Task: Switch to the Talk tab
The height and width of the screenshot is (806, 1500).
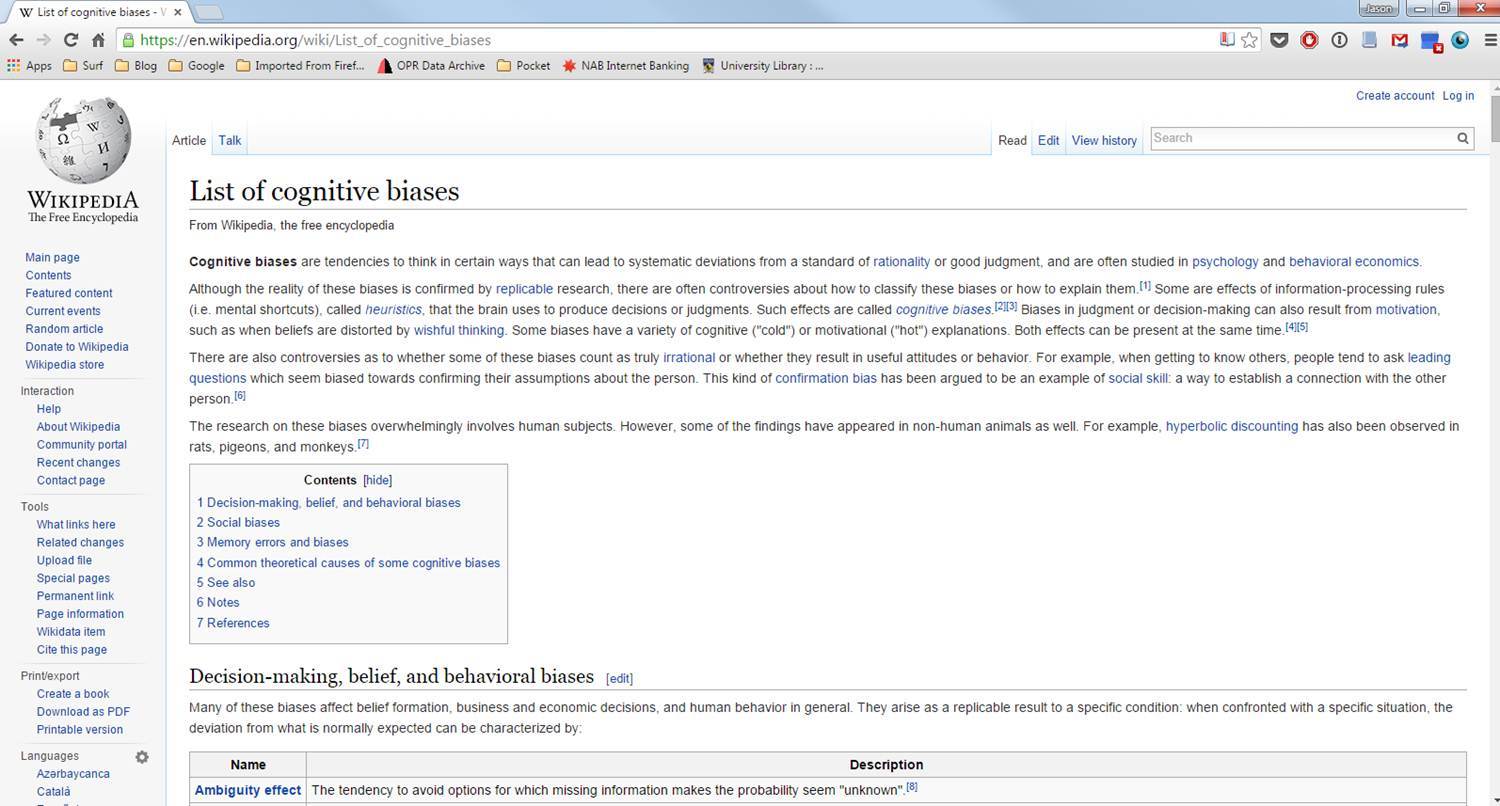Action: pyautogui.click(x=229, y=140)
